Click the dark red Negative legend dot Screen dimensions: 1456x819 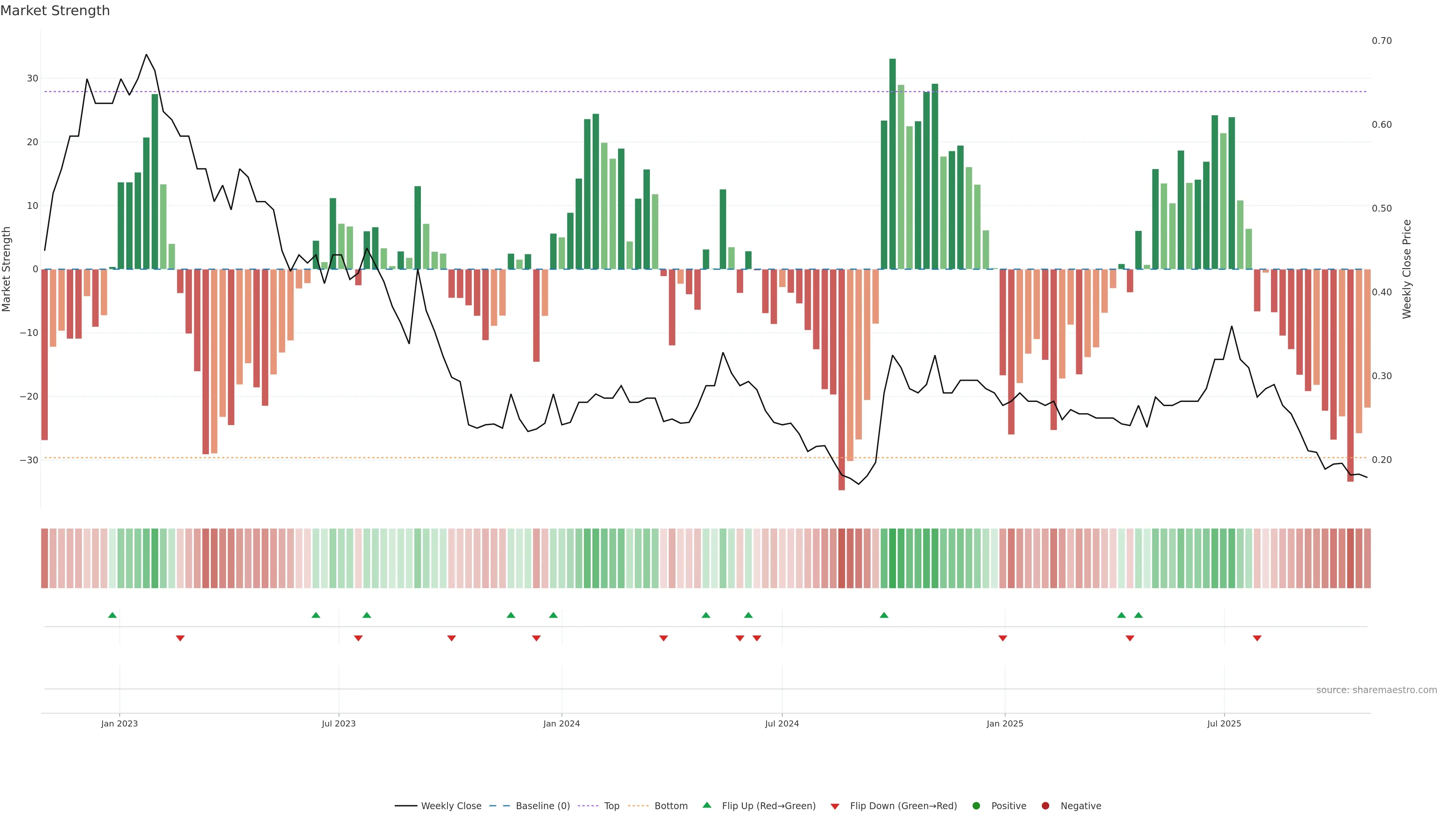click(x=1045, y=806)
